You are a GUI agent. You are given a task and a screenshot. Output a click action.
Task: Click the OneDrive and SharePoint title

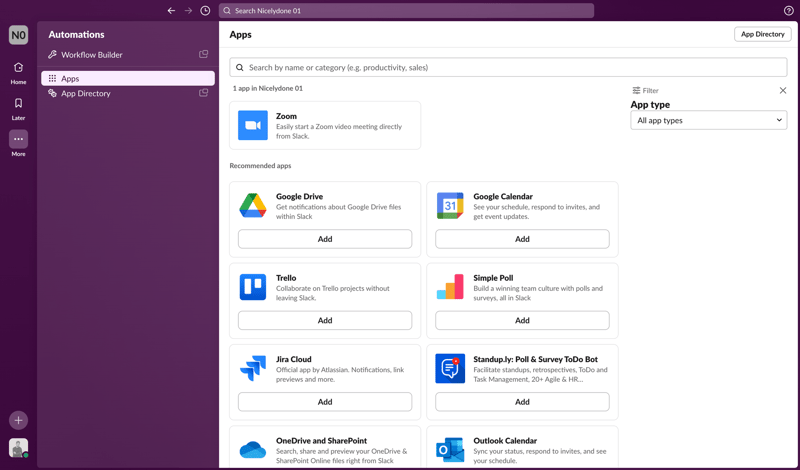[321, 441]
